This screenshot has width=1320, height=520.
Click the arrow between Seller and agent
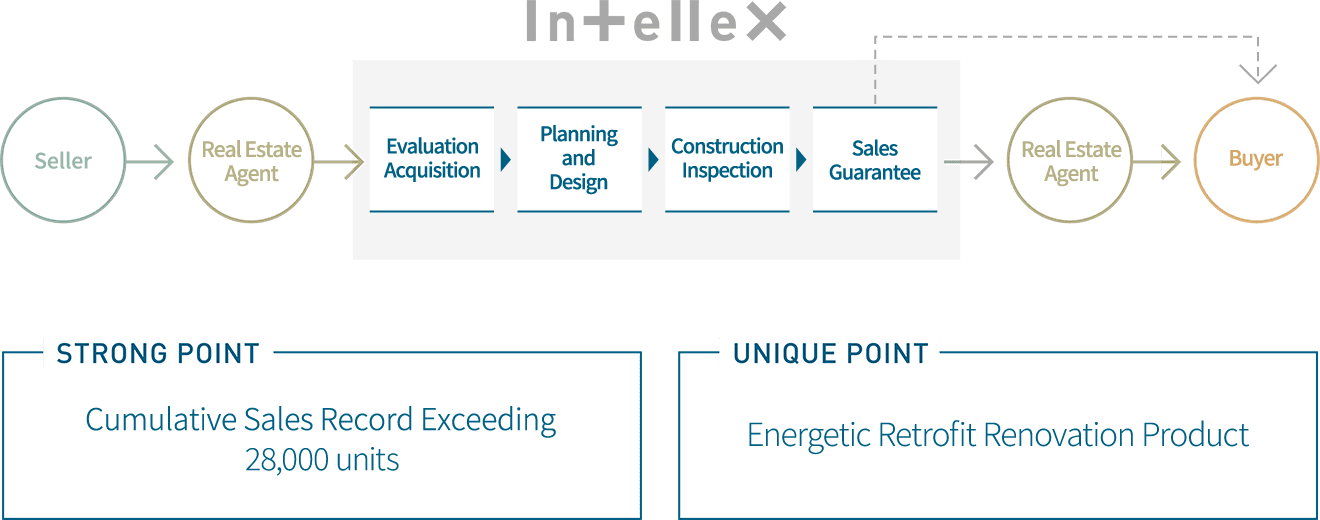pos(152,161)
